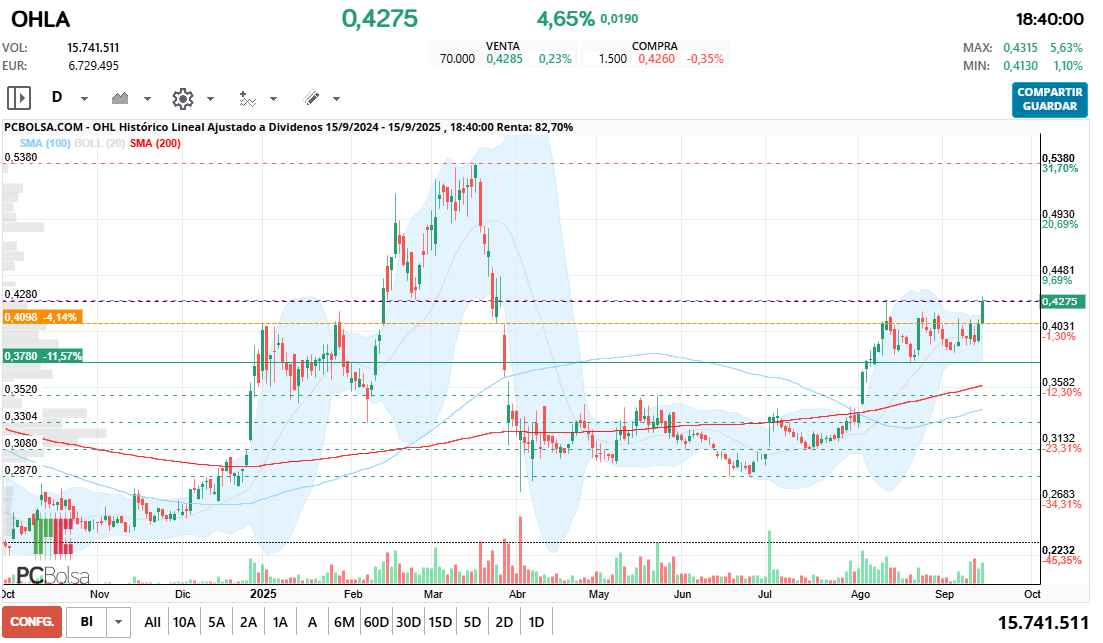Viewport: 1103px width, 643px height.
Task: Select the 2D time range
Action: [x=504, y=623]
